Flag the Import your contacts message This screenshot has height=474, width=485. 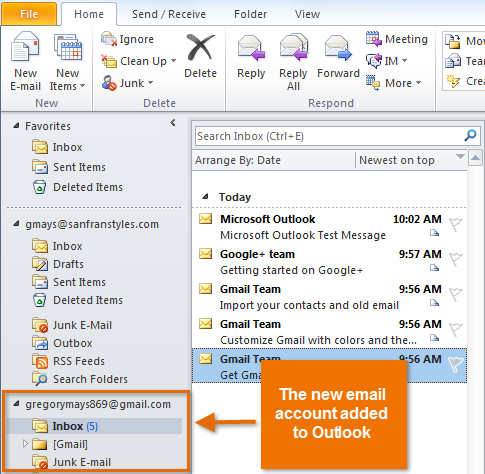click(455, 294)
